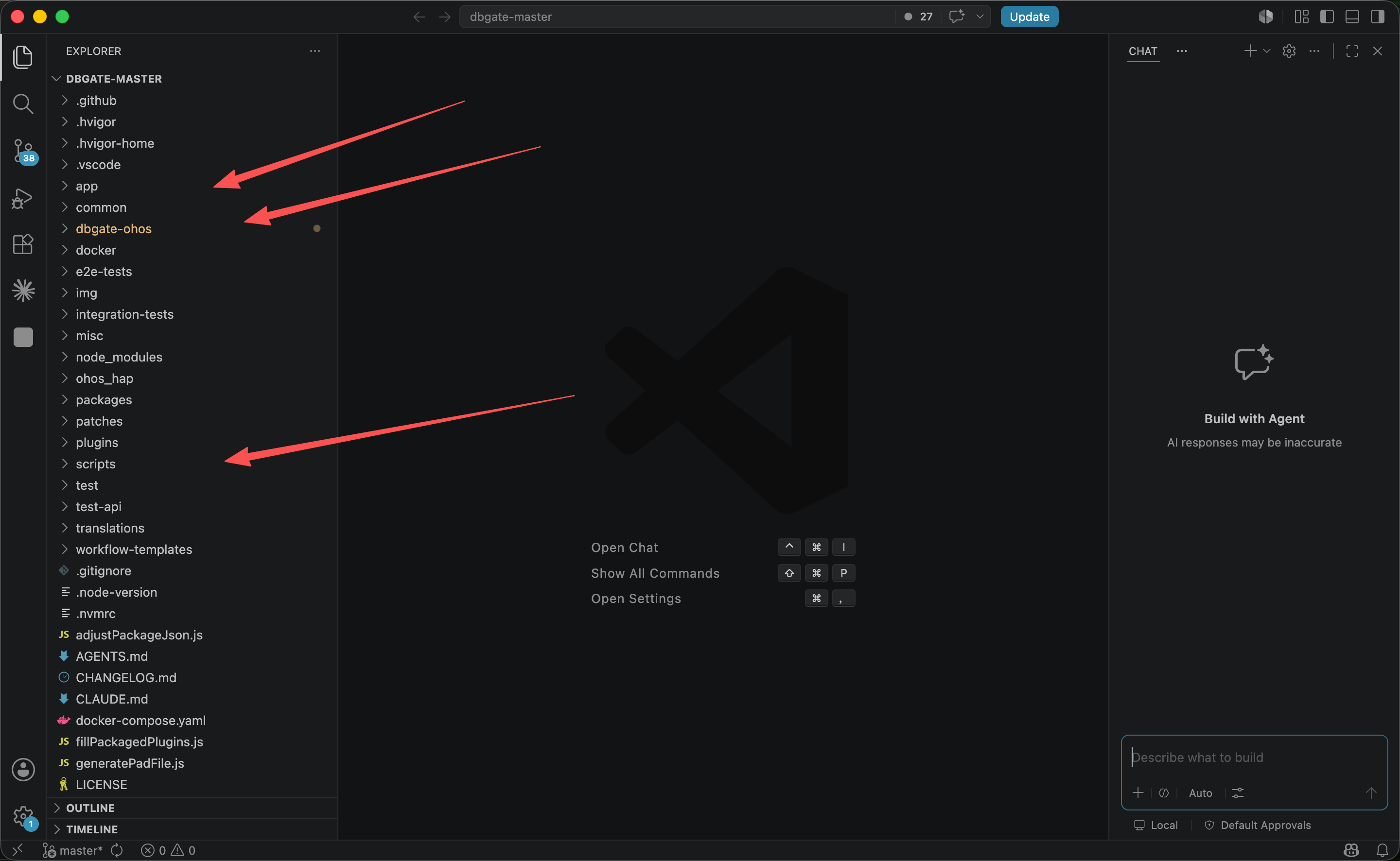
Task: Click the Update button
Action: [x=1029, y=17]
